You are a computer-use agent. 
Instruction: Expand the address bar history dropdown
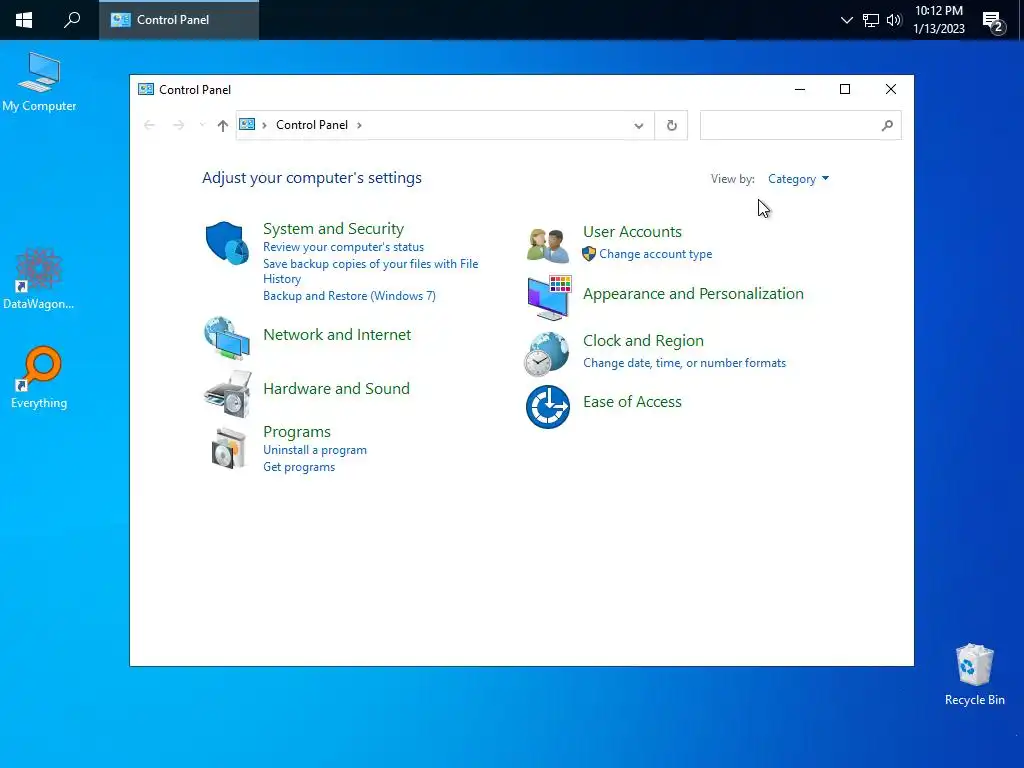[x=639, y=125]
